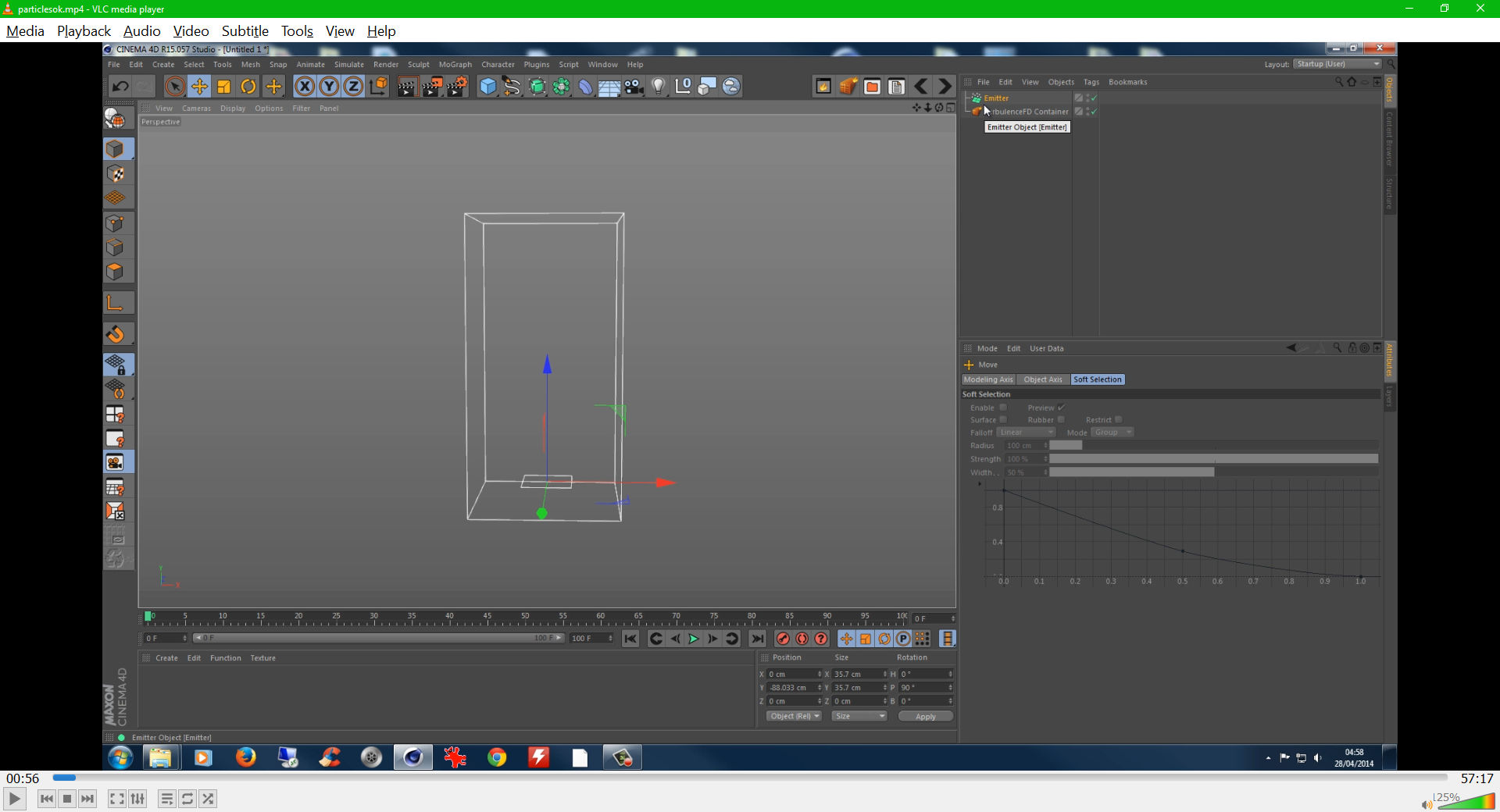Open the Playback menu

tap(84, 31)
